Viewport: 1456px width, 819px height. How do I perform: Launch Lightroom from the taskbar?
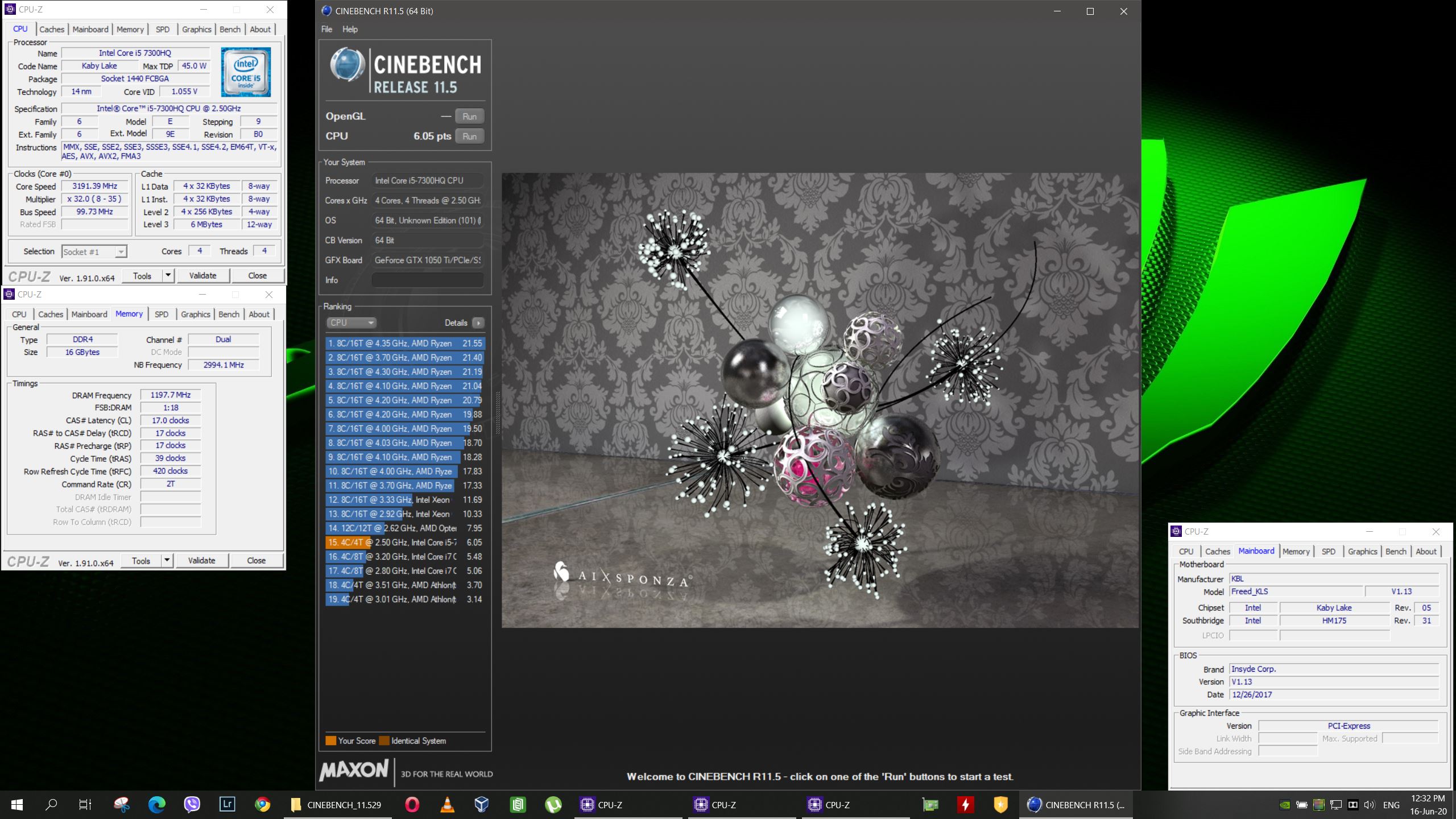(x=227, y=805)
